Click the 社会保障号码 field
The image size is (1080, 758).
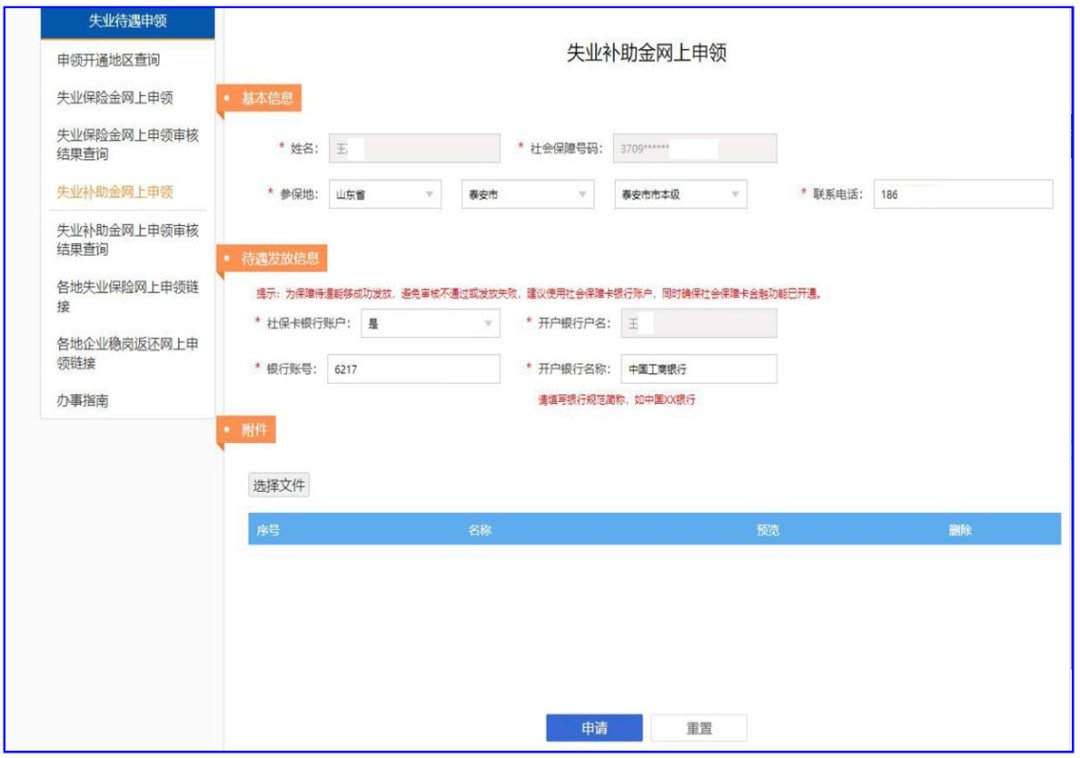click(694, 149)
